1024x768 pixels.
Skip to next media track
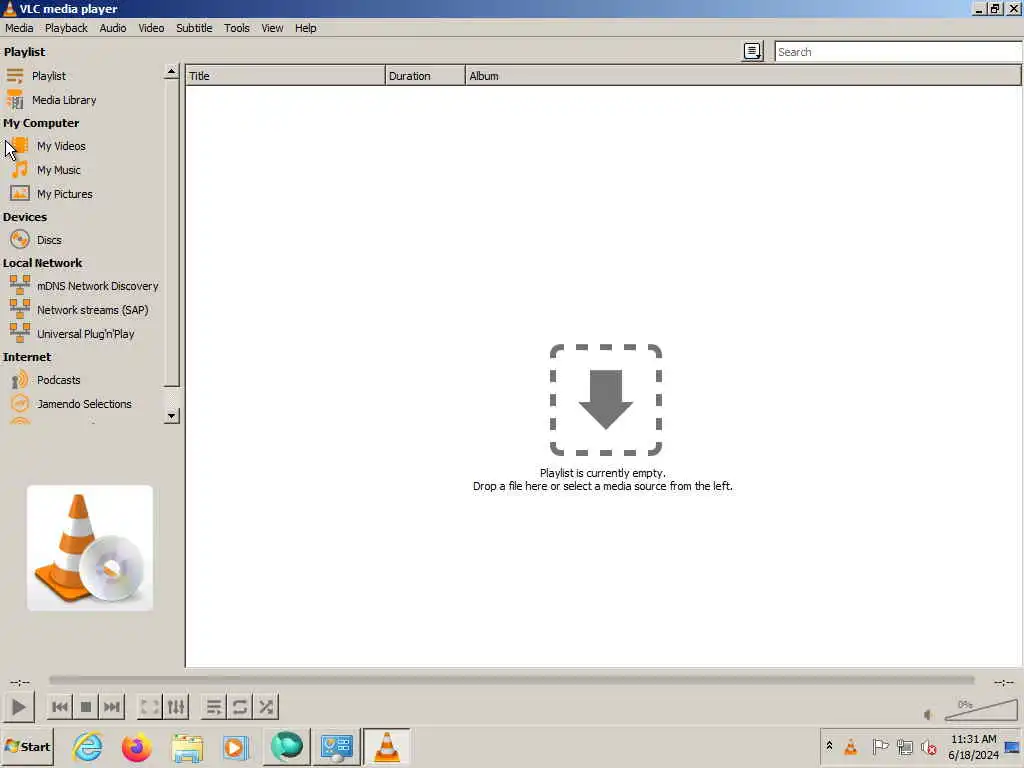[x=112, y=707]
